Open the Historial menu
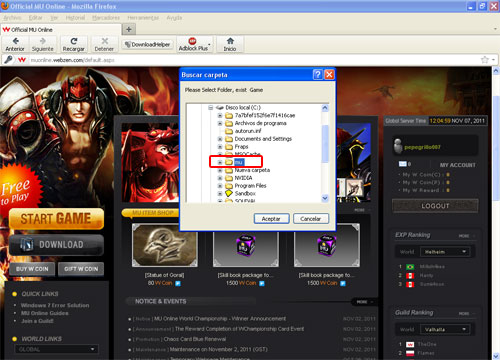 75,18
